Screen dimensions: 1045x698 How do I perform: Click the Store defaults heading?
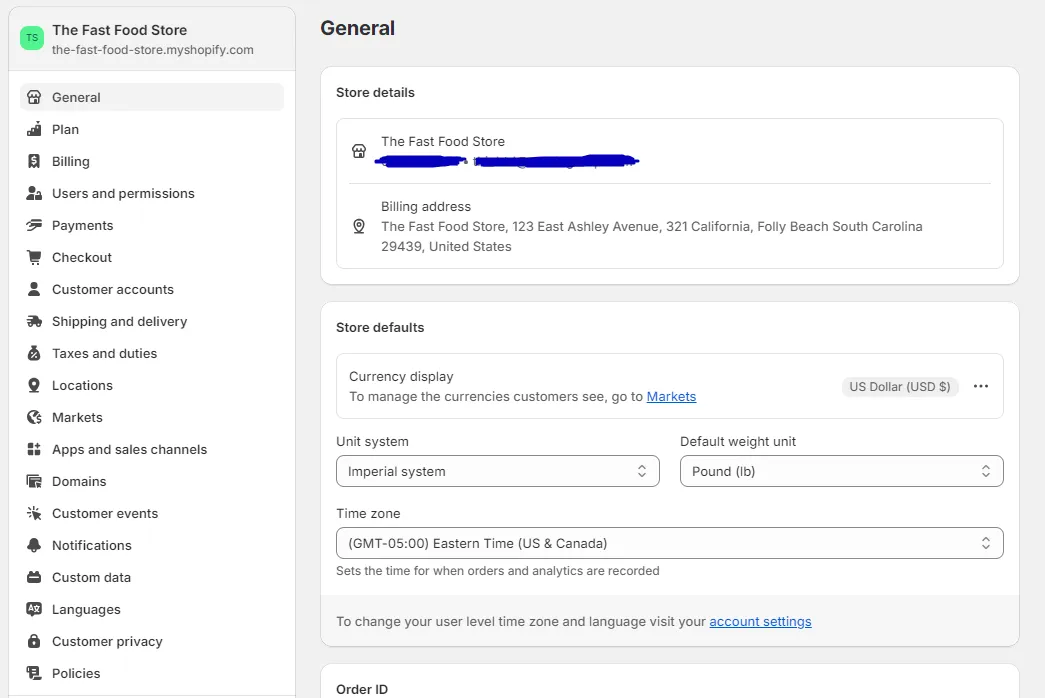[380, 327]
